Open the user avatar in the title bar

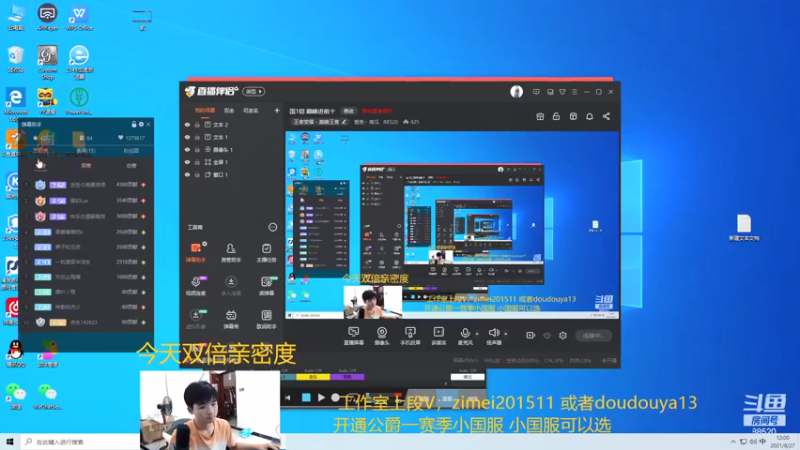click(516, 91)
